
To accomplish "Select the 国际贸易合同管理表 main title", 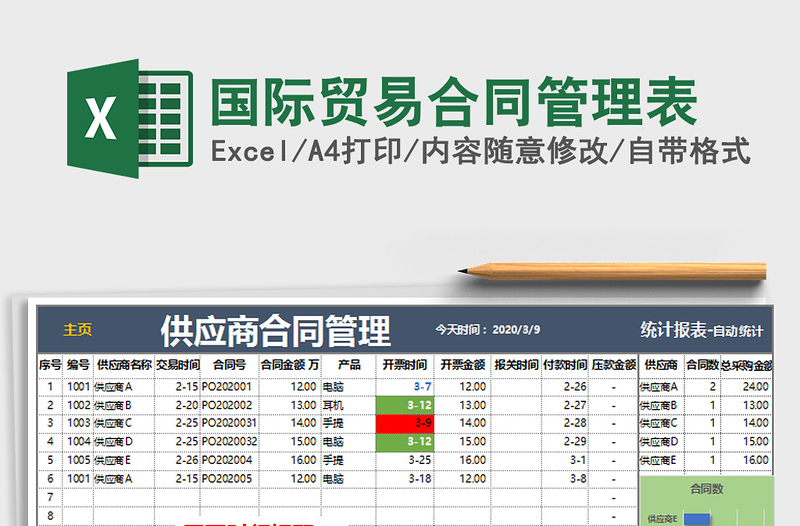I will pos(453,102).
